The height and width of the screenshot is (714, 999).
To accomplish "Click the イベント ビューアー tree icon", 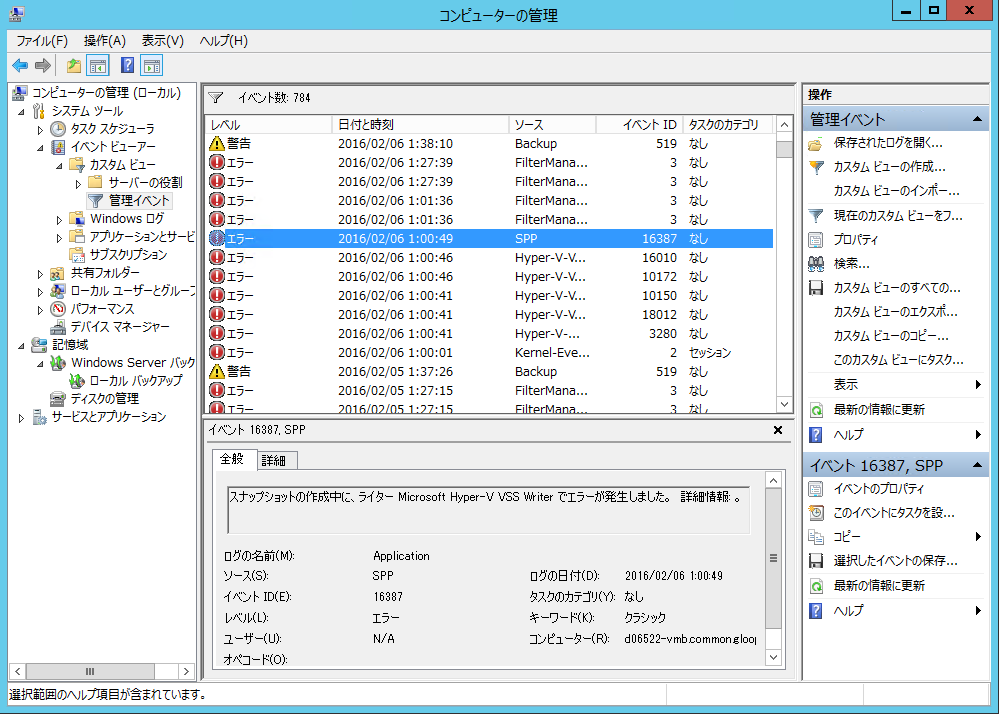I will pyautogui.click(x=58, y=146).
